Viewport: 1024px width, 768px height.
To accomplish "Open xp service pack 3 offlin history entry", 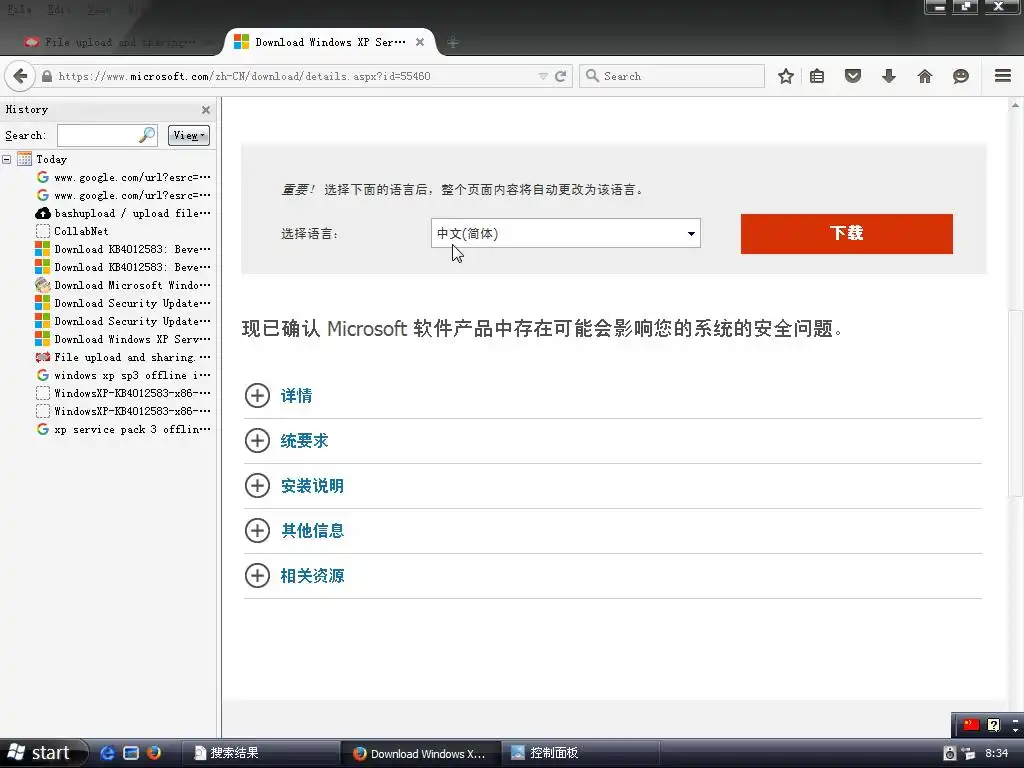I will click(x=123, y=429).
